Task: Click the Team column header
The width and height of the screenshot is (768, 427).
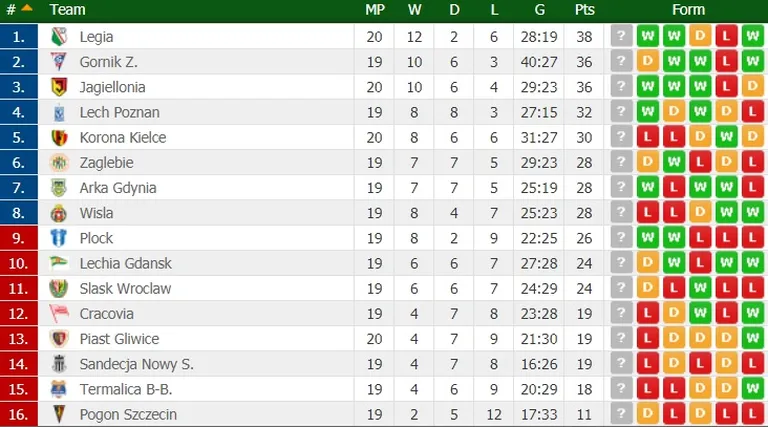Action: (67, 10)
